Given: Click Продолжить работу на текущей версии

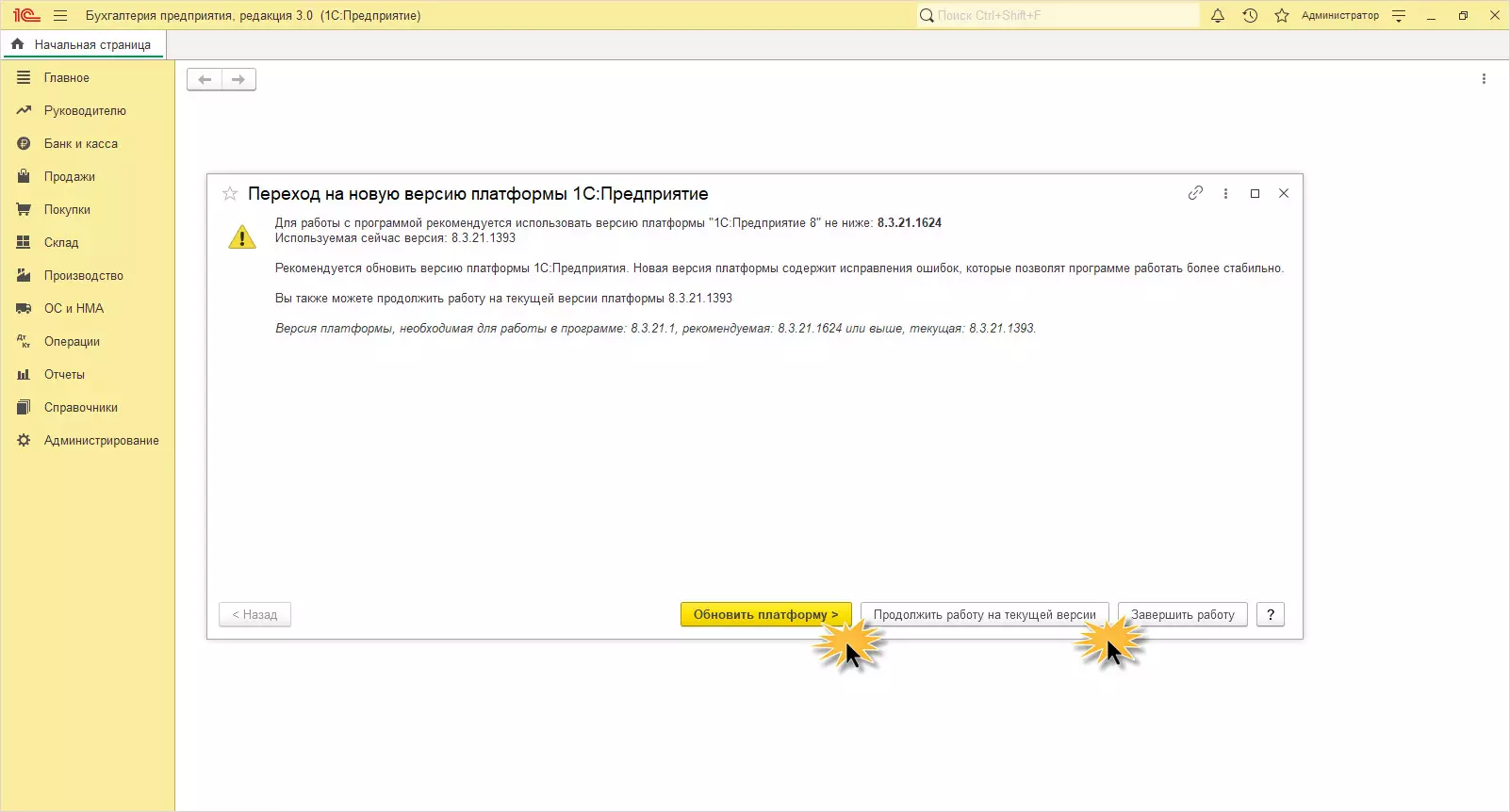Looking at the screenshot, I should coord(985,614).
